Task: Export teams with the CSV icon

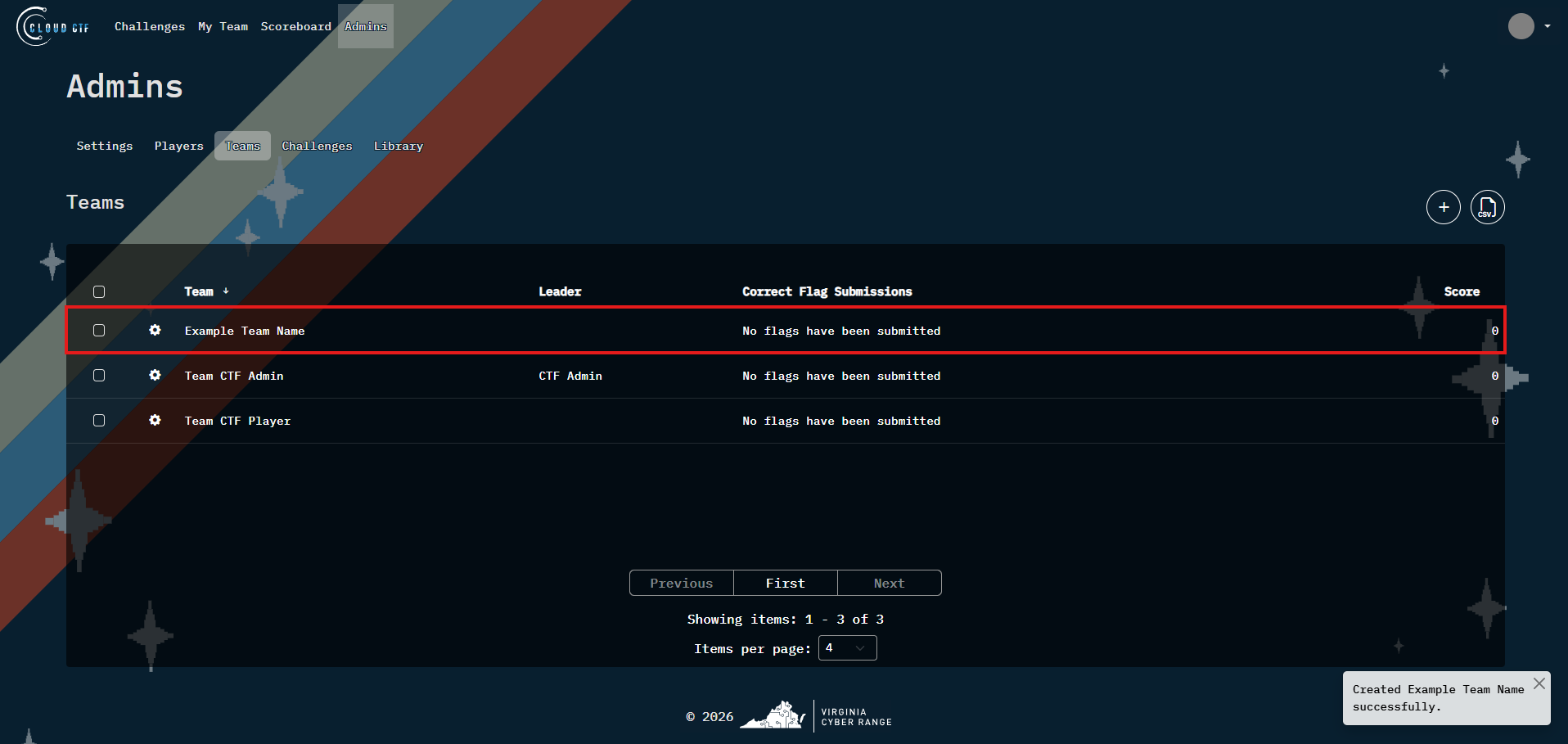Action: point(1487,207)
